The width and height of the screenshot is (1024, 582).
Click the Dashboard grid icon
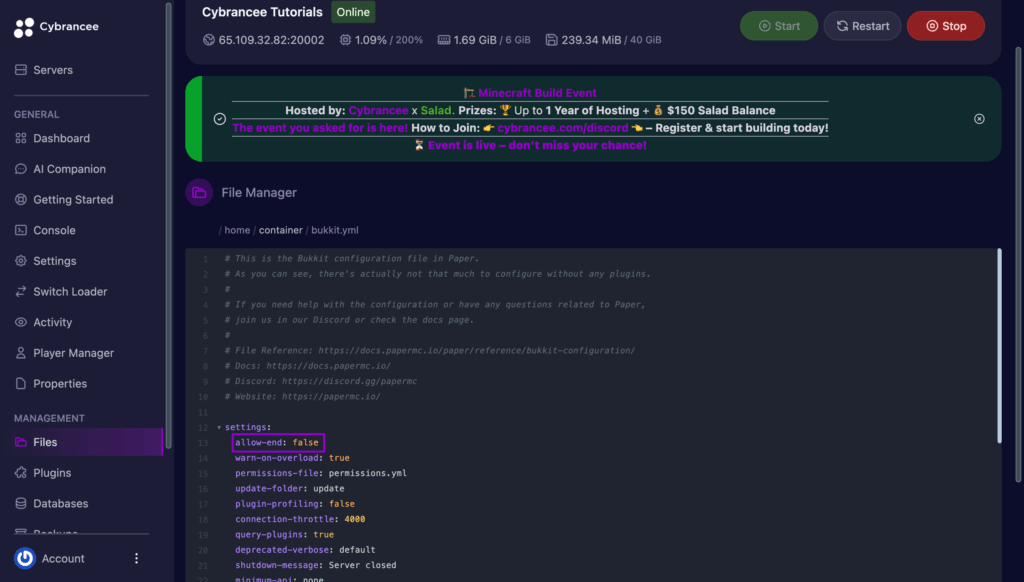click(x=21, y=138)
